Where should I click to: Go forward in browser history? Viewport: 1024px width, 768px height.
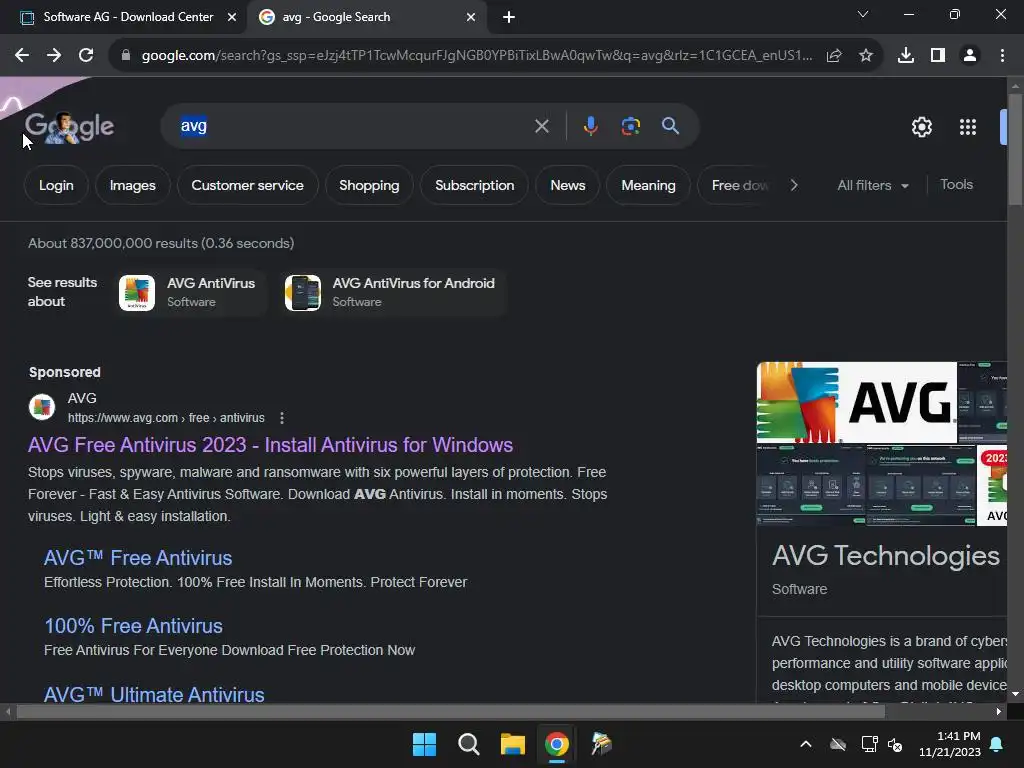tap(54, 56)
